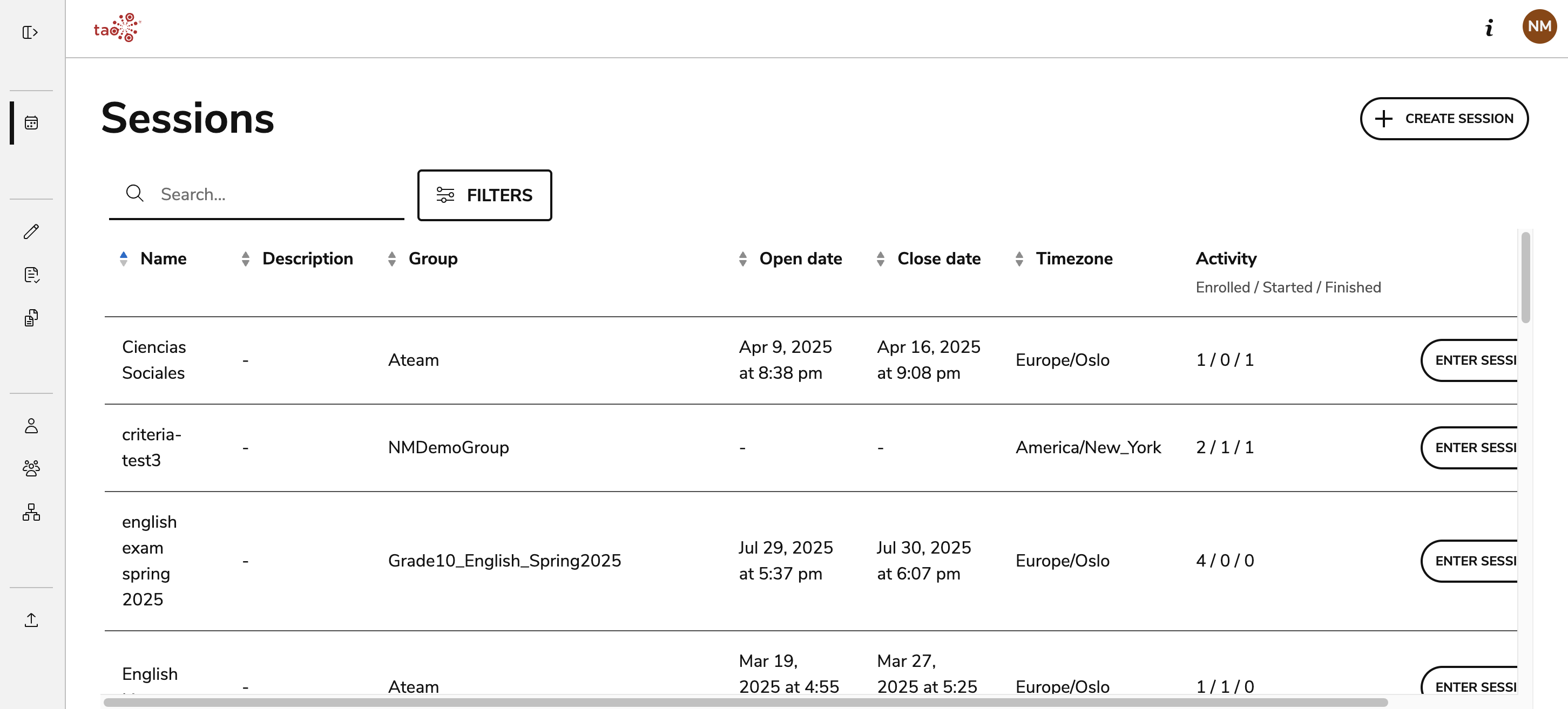
Task: Open the user groups sidebar icon
Action: pyautogui.click(x=32, y=468)
